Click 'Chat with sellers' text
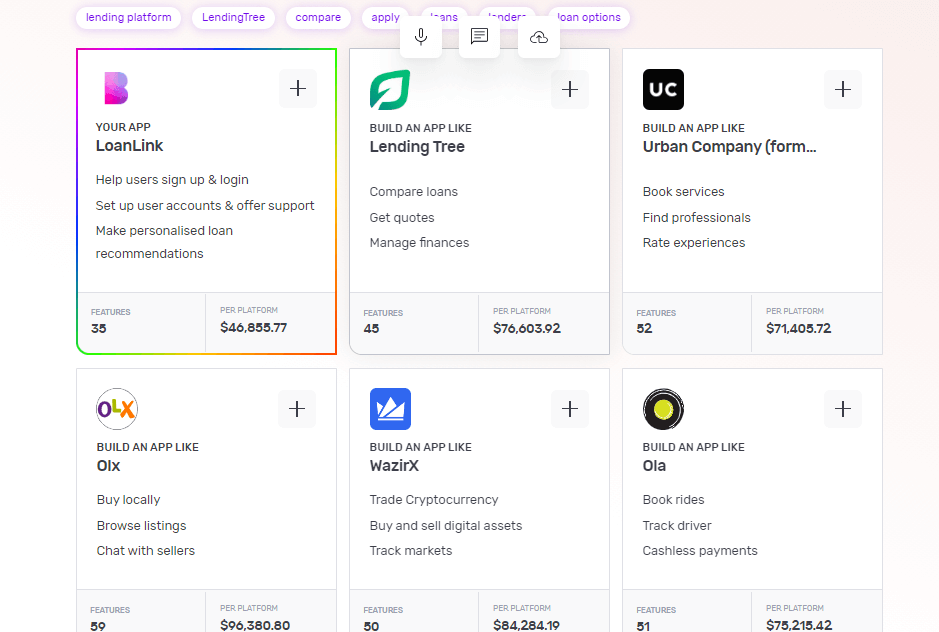 146,551
